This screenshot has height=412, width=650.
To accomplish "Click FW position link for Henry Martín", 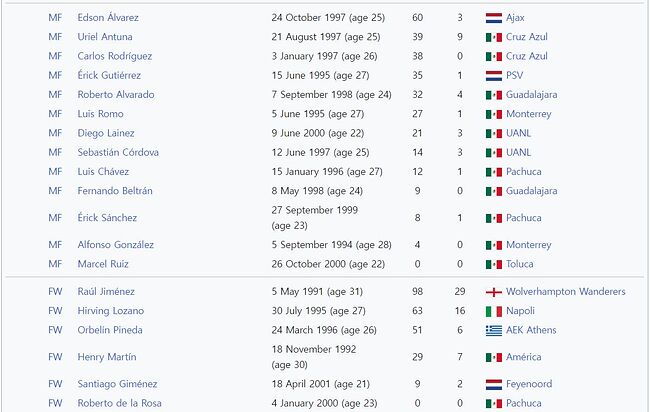I will 55,357.
